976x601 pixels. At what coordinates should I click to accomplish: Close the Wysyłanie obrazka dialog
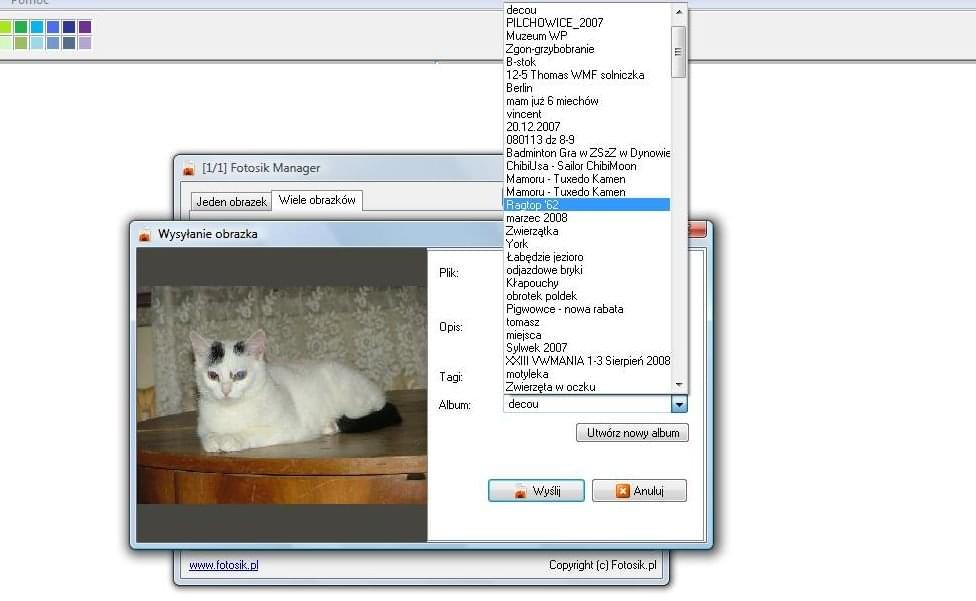[x=697, y=229]
